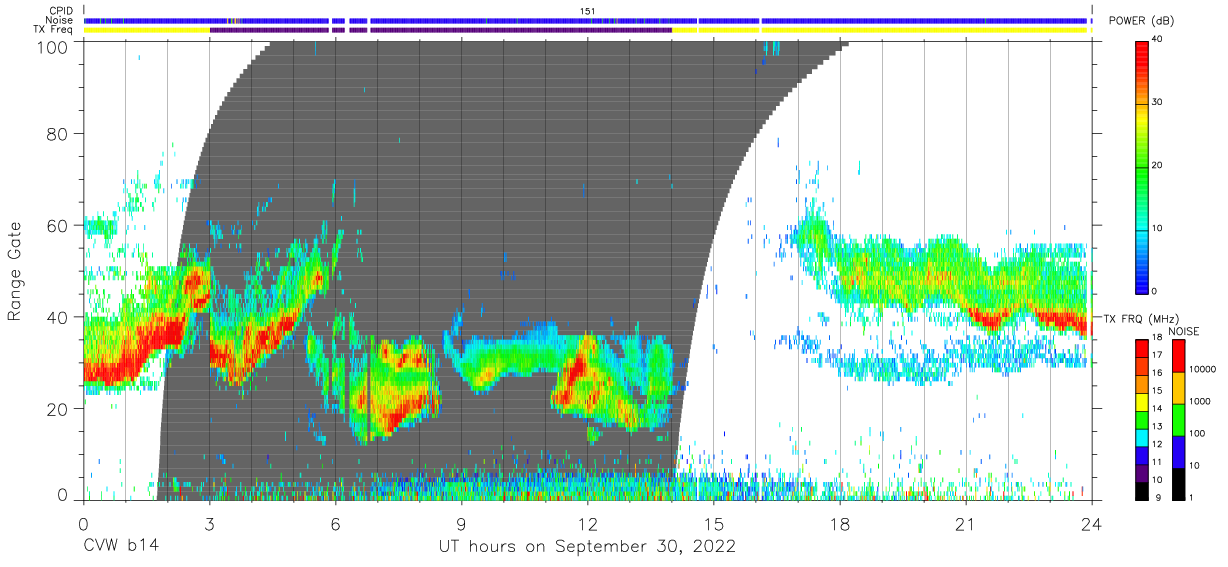The image size is (1228, 567).
Task: Click the 'TX FRQ (MHz)' legend title
Action: point(1142,318)
